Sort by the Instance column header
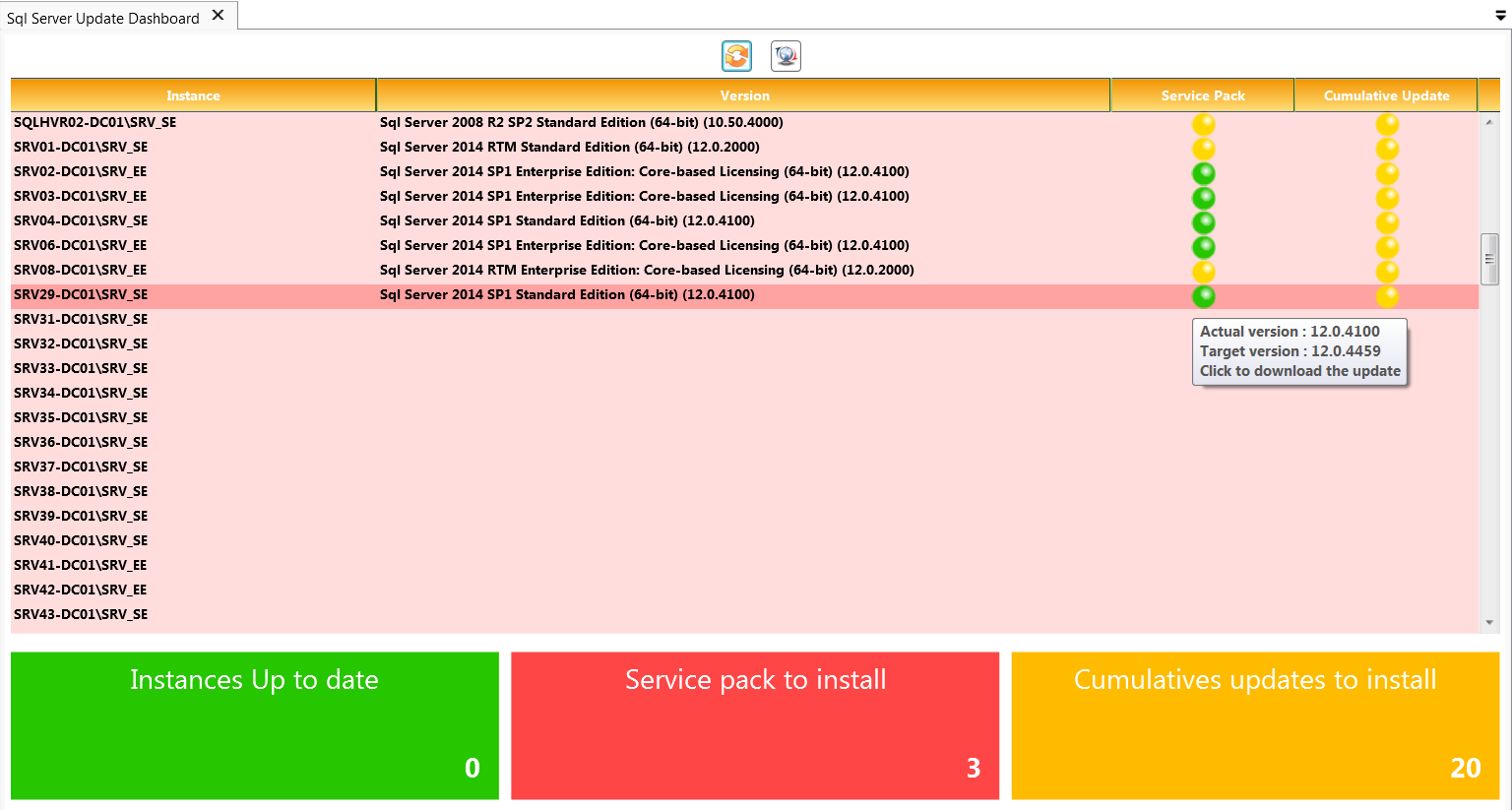 coord(193,95)
